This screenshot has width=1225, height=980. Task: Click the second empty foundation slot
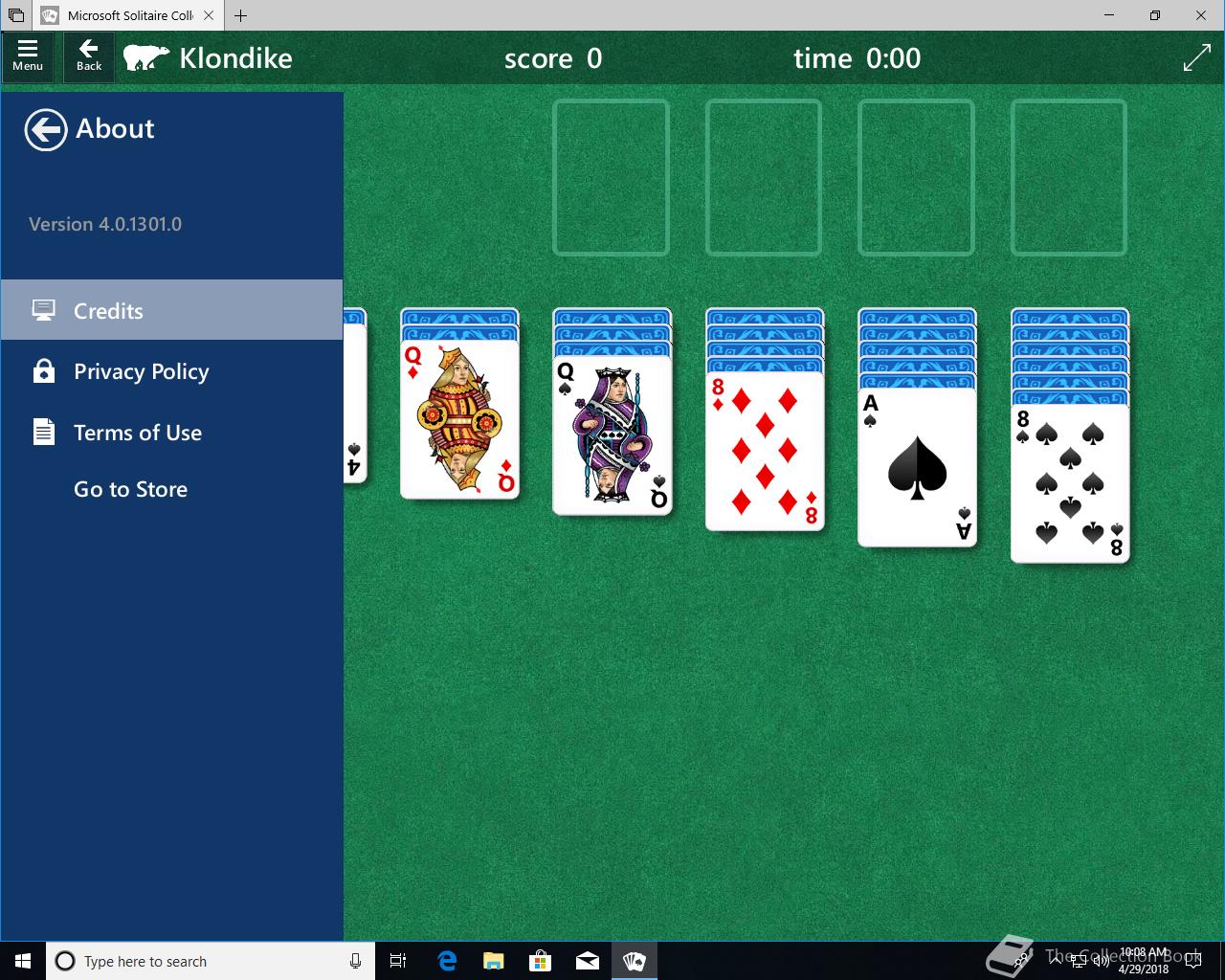tap(764, 177)
